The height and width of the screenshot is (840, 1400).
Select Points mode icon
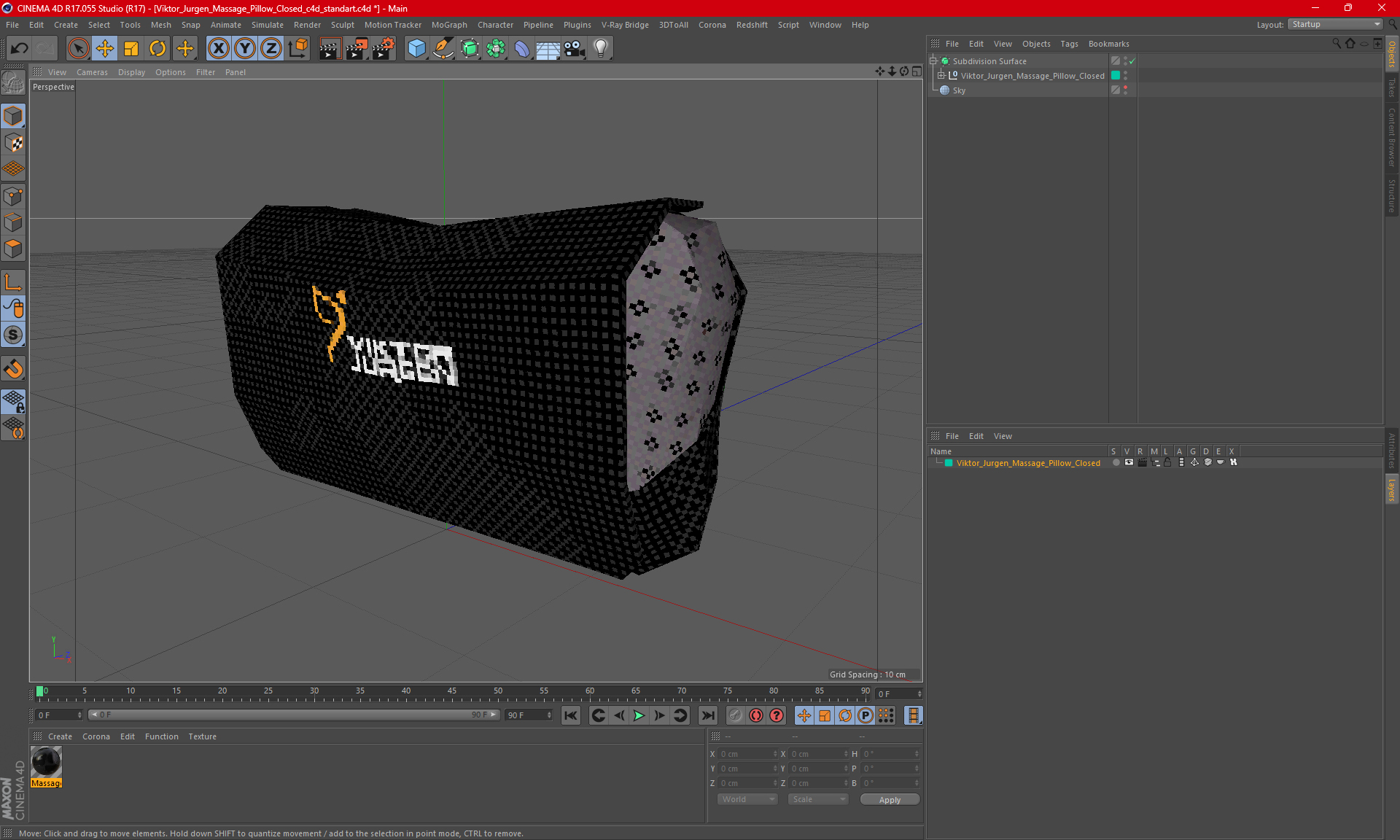click(x=13, y=196)
